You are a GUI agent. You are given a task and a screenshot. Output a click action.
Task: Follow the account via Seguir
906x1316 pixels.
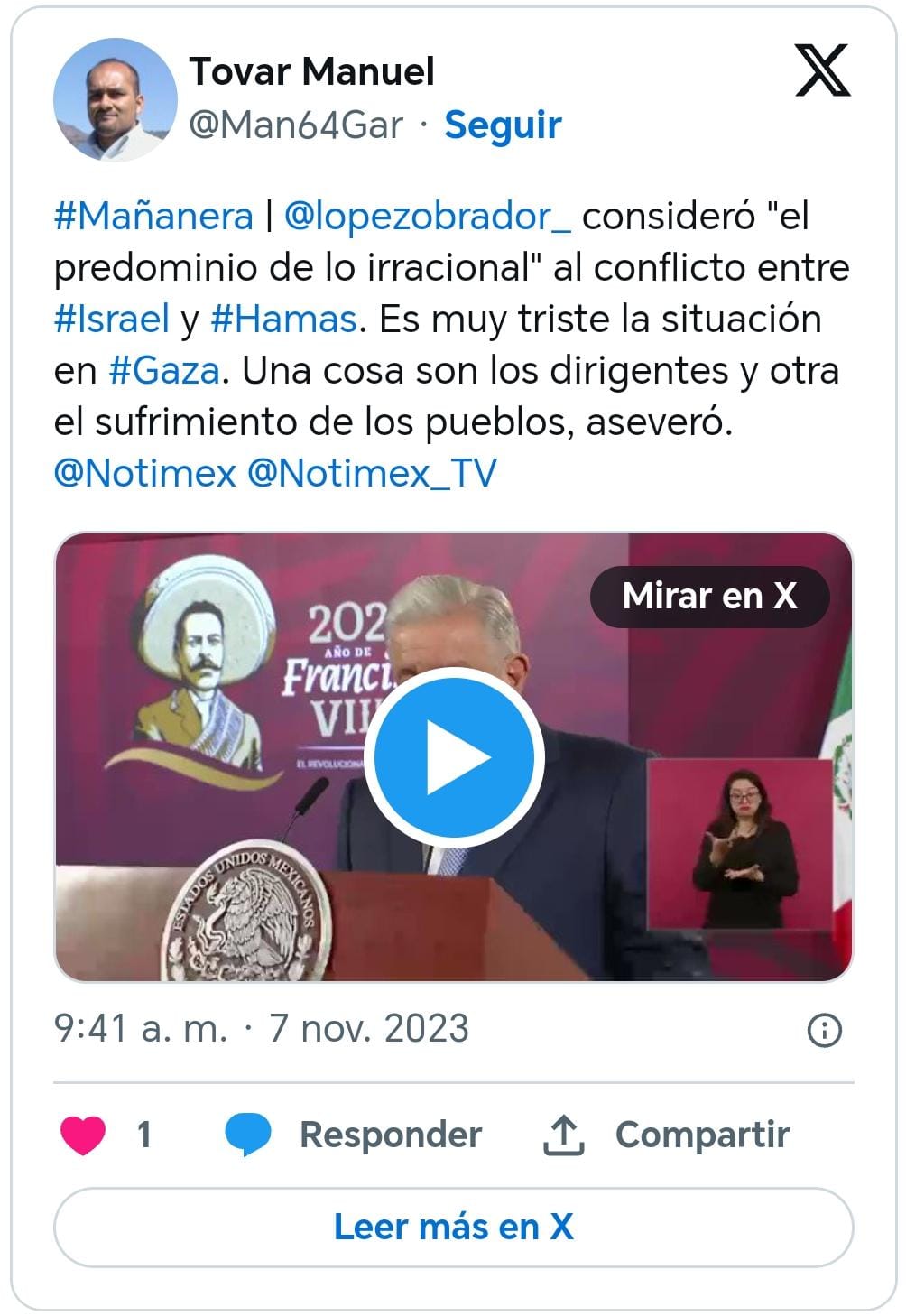tap(503, 125)
